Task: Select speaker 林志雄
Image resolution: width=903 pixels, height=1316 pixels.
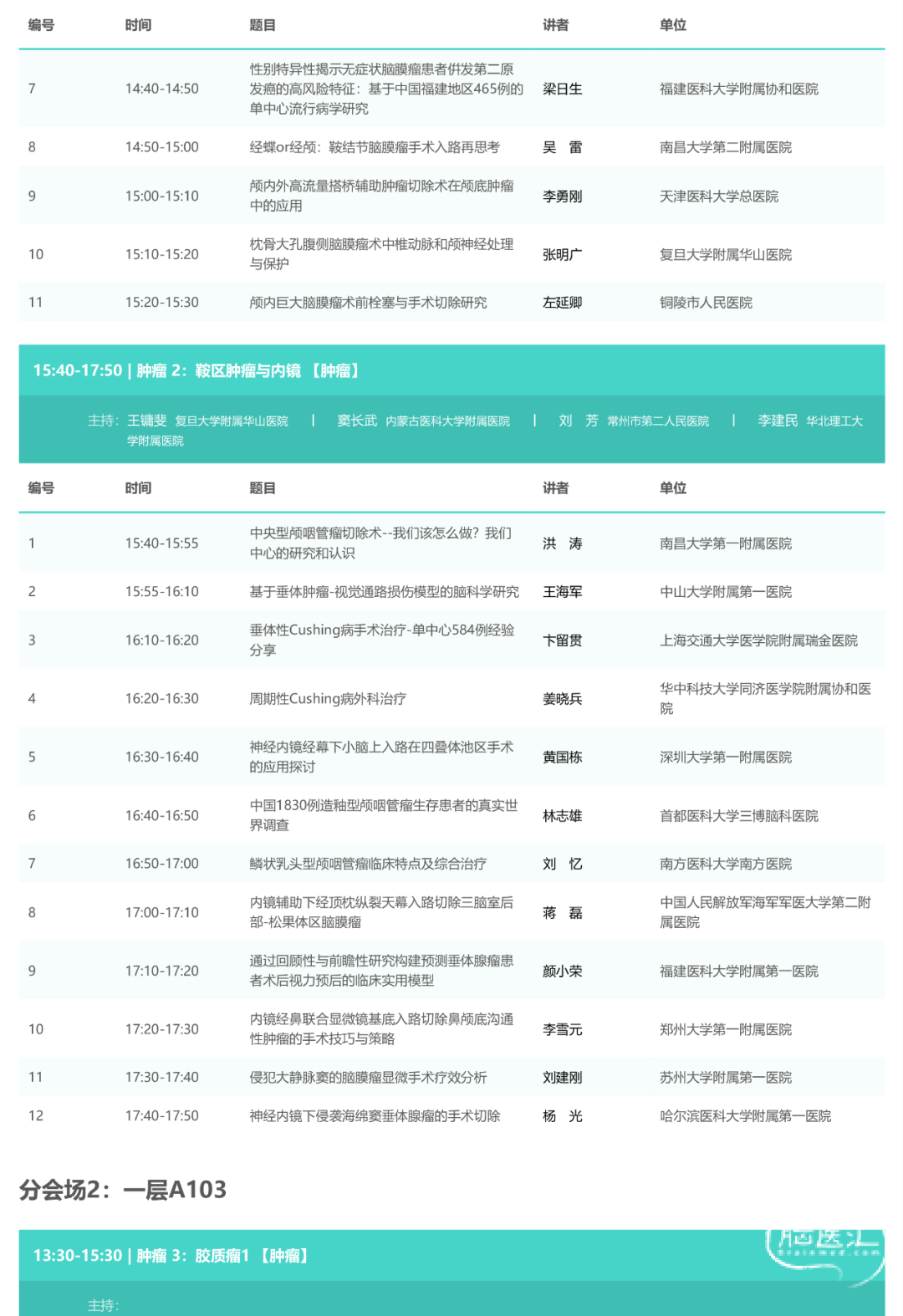Action: (562, 816)
